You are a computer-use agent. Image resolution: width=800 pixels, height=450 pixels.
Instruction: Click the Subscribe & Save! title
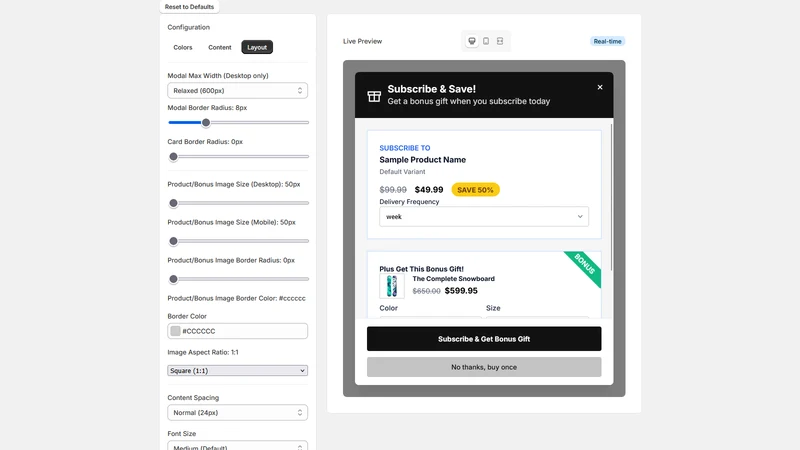tap(432, 89)
